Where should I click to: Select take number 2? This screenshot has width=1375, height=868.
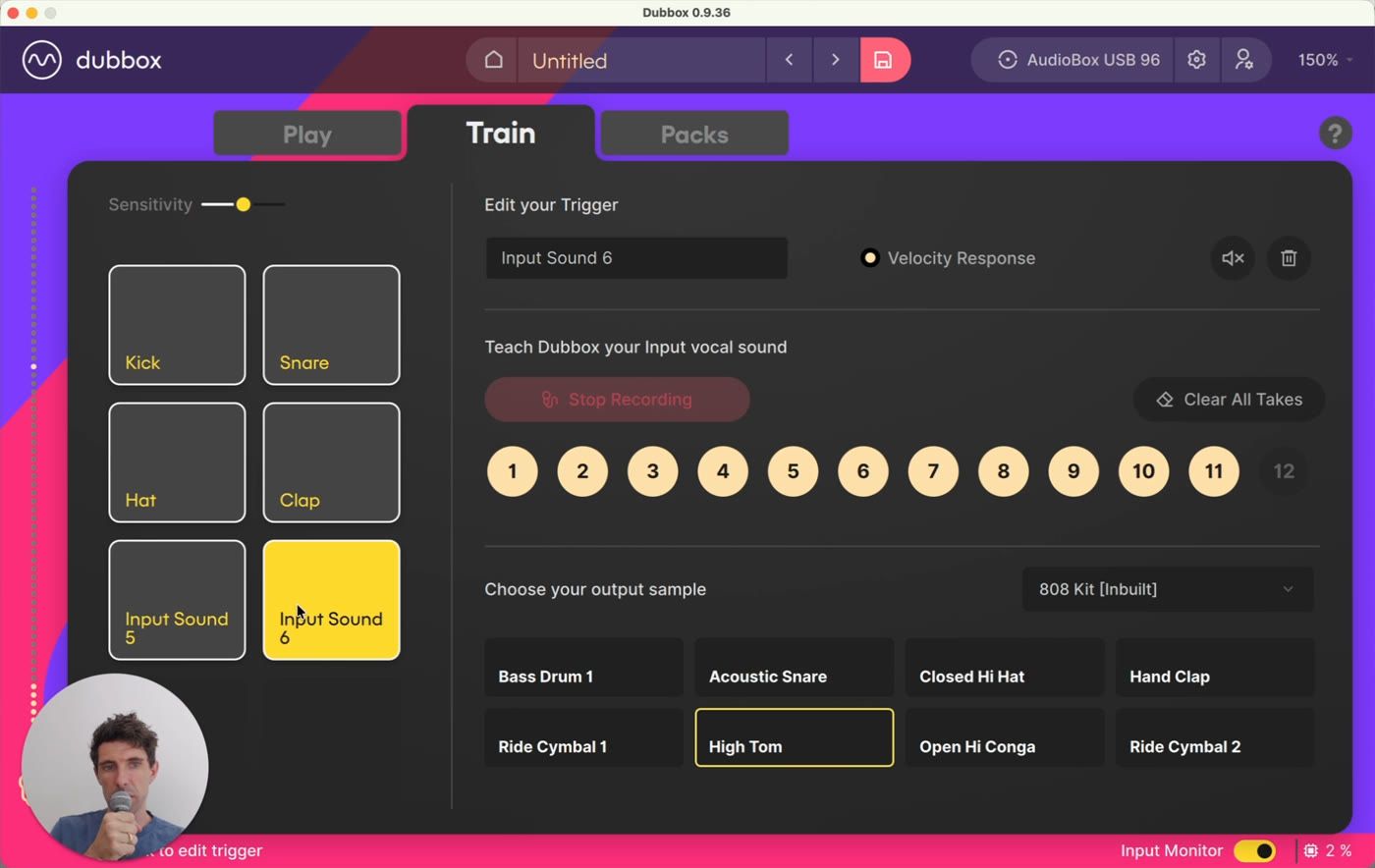pyautogui.click(x=582, y=471)
